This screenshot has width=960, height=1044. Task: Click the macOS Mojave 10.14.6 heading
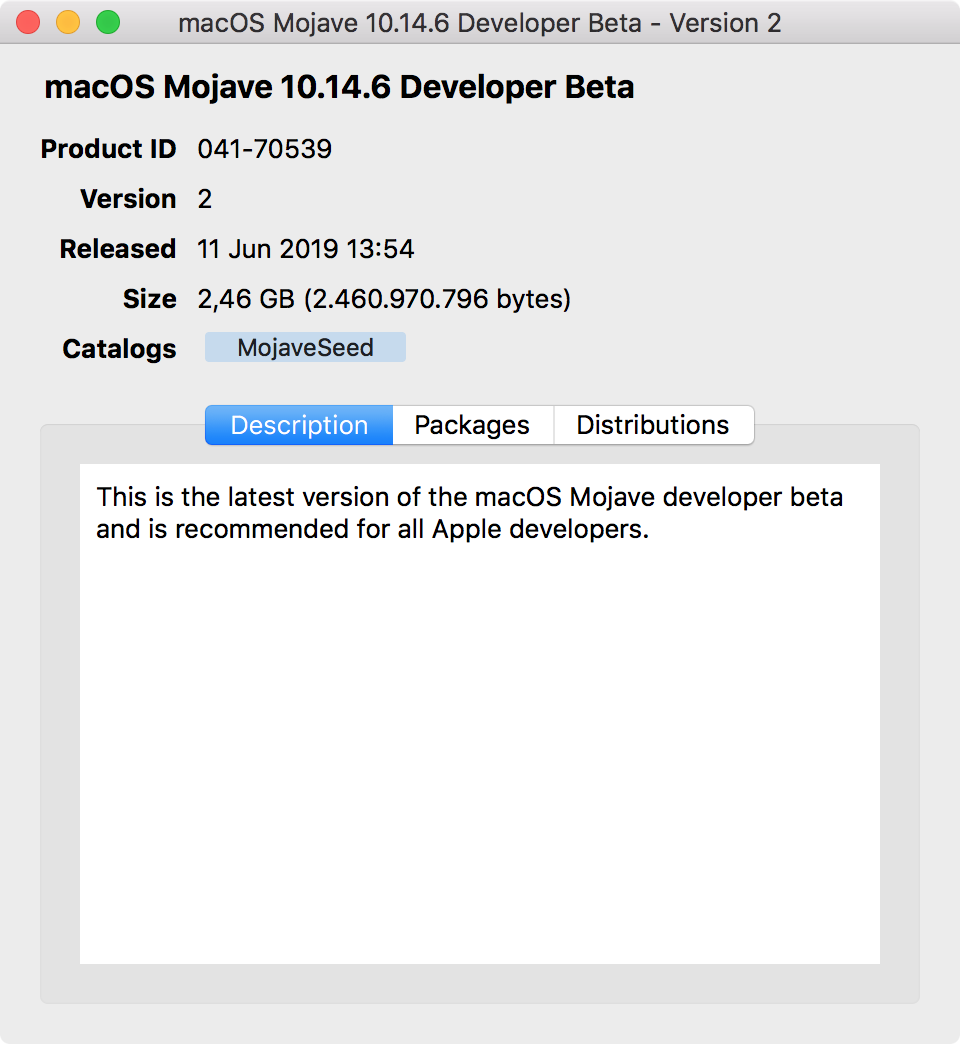[339, 87]
